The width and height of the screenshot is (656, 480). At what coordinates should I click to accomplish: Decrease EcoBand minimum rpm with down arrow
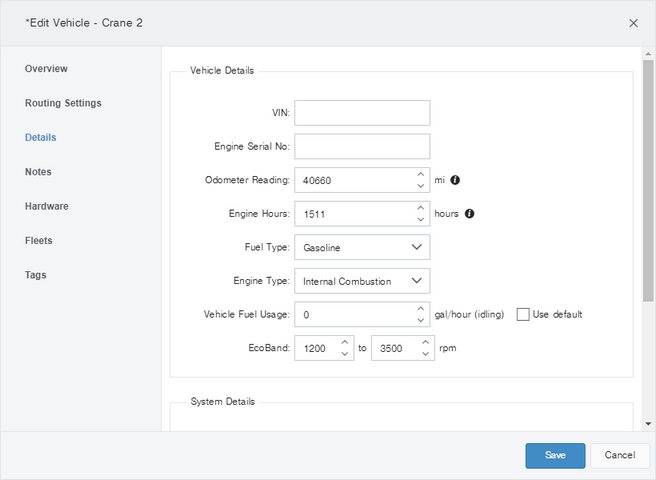345,354
